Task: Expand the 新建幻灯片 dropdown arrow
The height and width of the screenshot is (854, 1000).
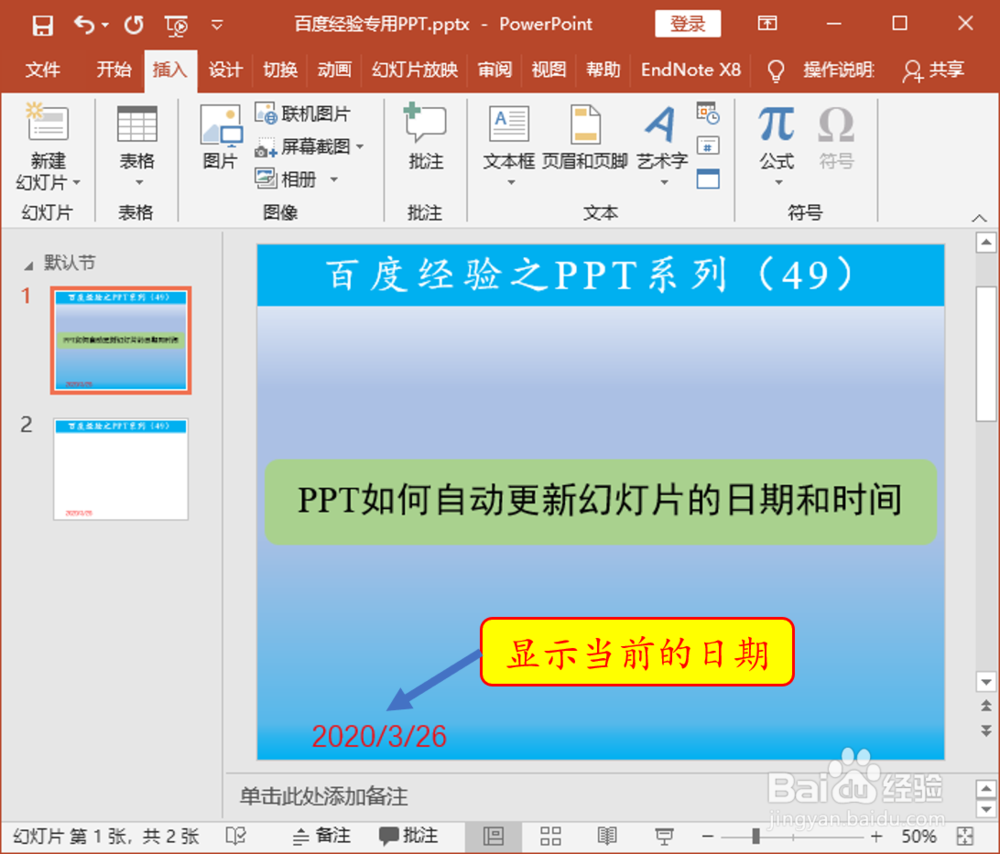Action: [x=77, y=182]
